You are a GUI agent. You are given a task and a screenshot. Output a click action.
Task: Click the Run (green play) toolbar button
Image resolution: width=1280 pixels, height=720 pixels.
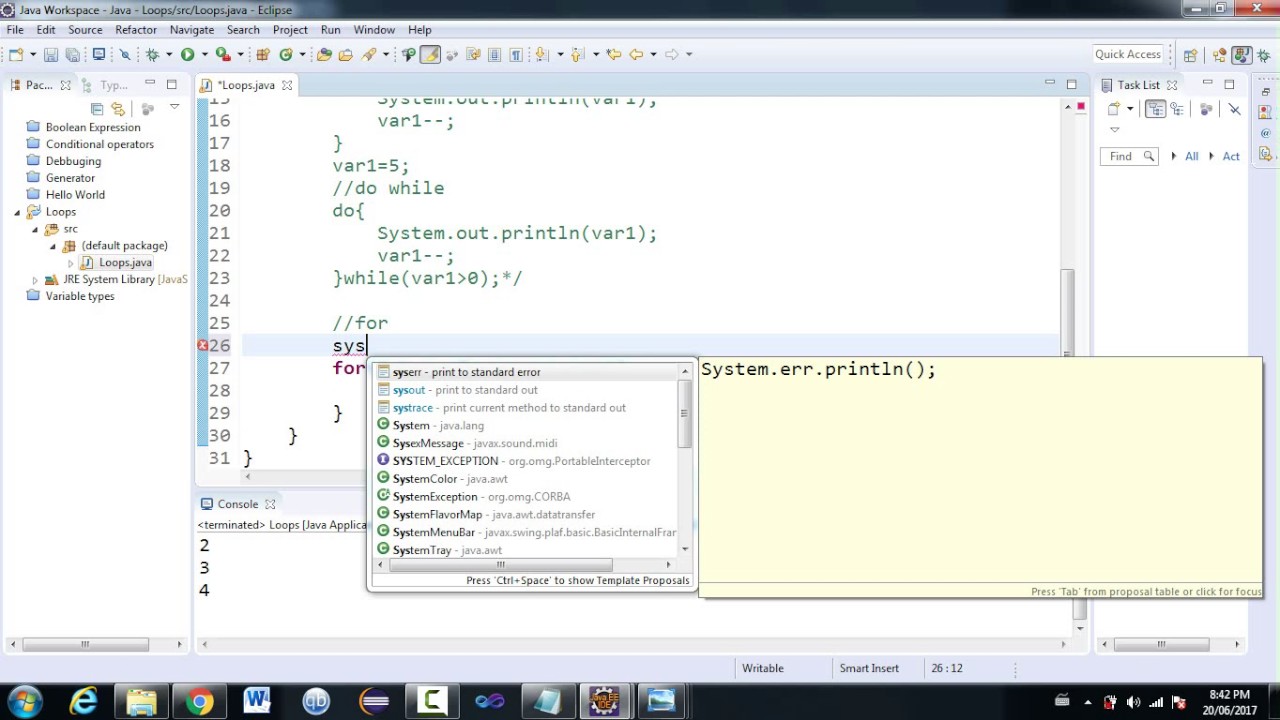[187, 54]
